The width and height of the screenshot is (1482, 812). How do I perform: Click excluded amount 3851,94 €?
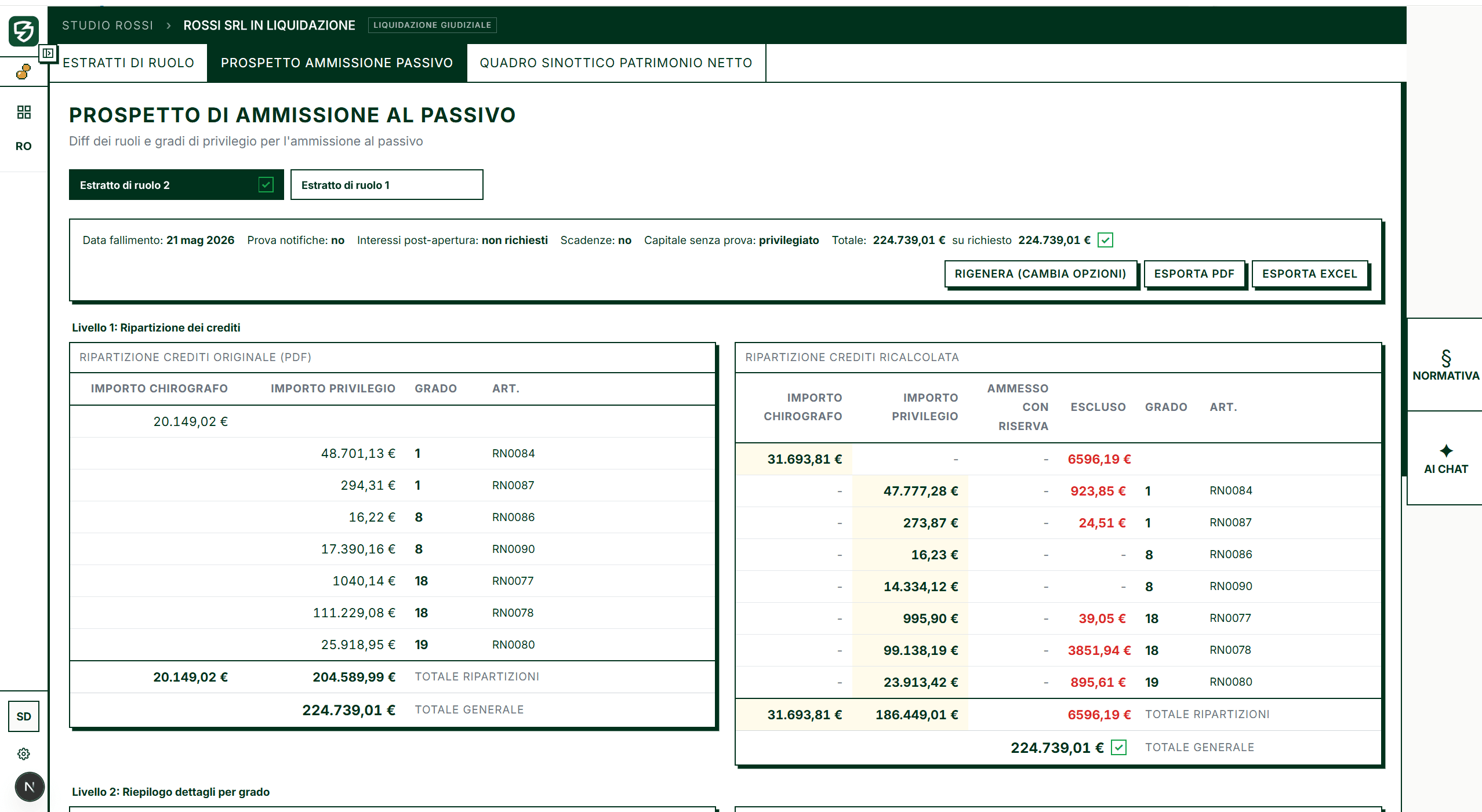pos(1099,650)
